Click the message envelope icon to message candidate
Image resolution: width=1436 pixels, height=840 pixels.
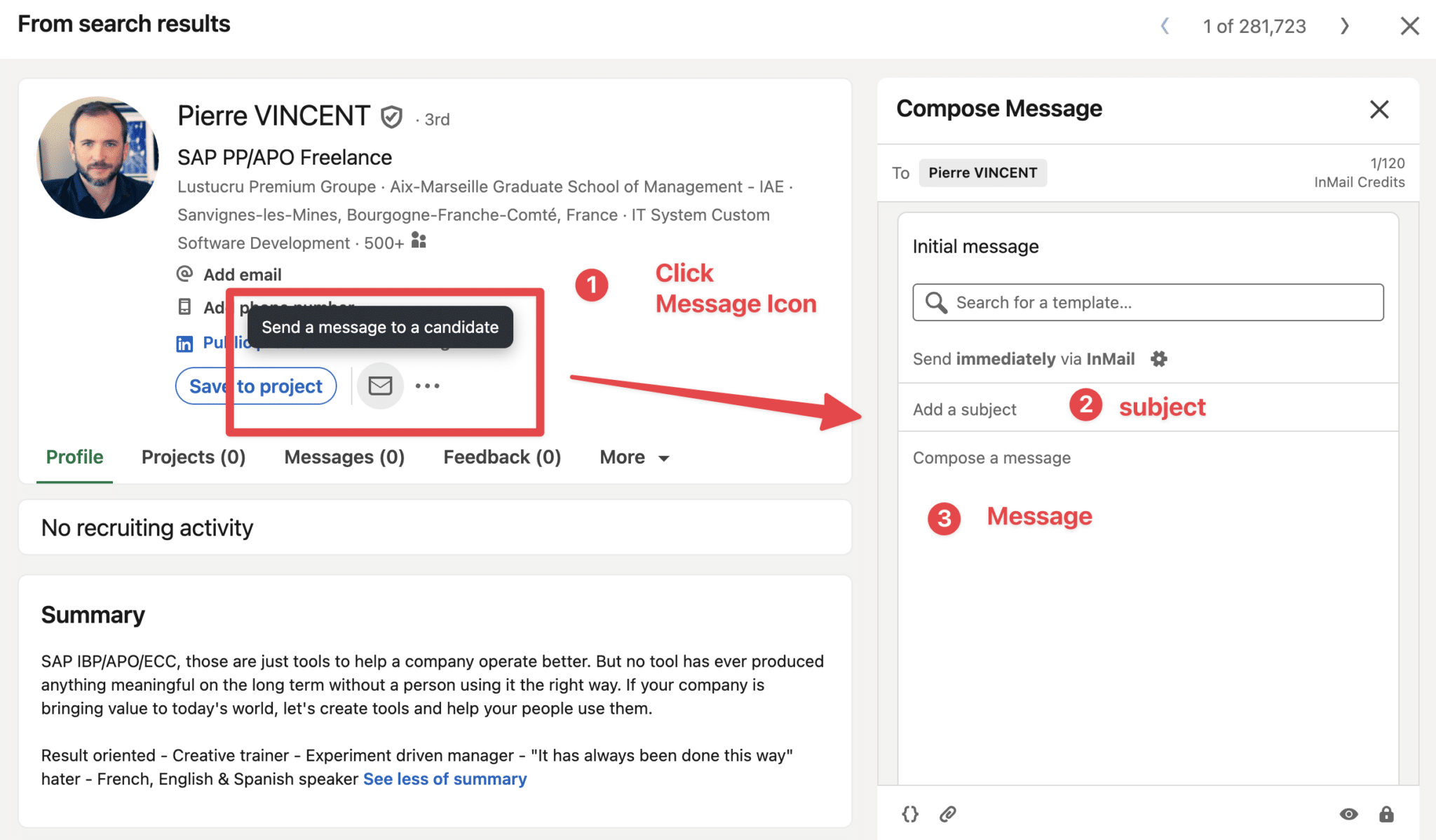380,385
